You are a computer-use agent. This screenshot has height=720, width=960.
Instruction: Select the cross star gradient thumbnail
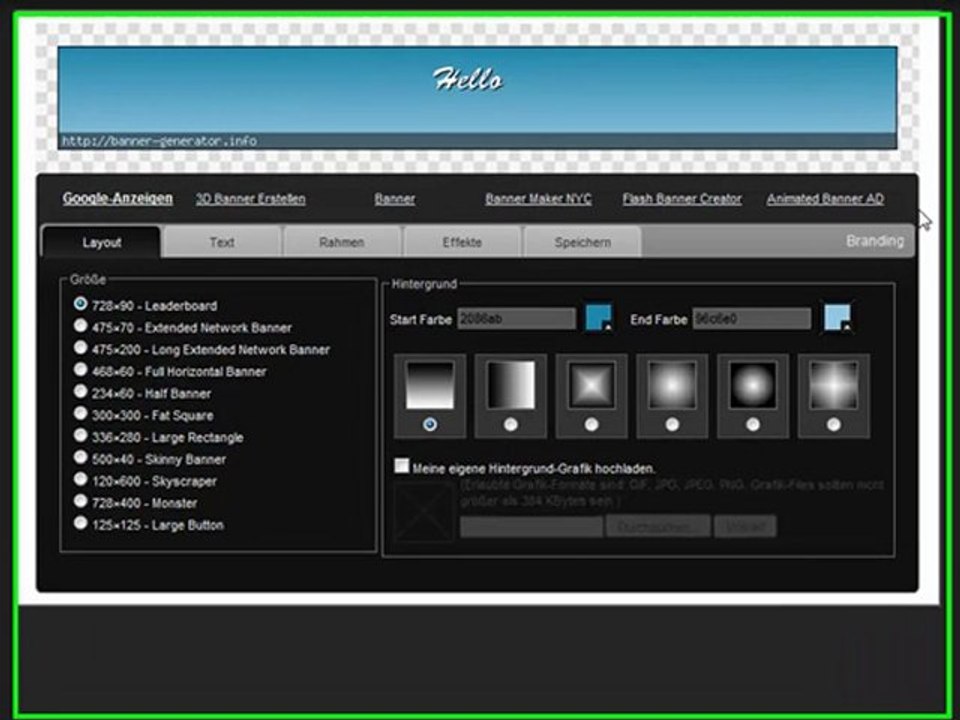point(834,385)
